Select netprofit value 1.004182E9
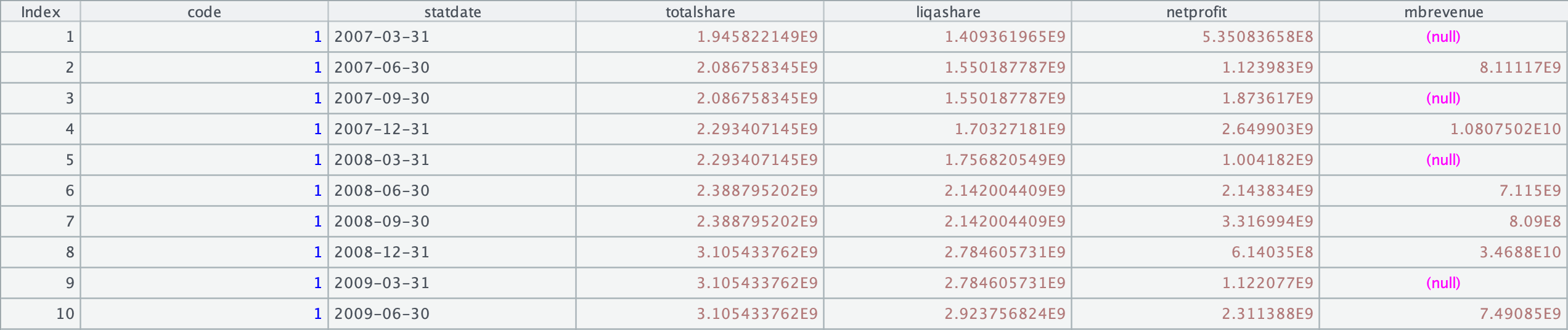The image size is (1568, 330). (x=1196, y=160)
